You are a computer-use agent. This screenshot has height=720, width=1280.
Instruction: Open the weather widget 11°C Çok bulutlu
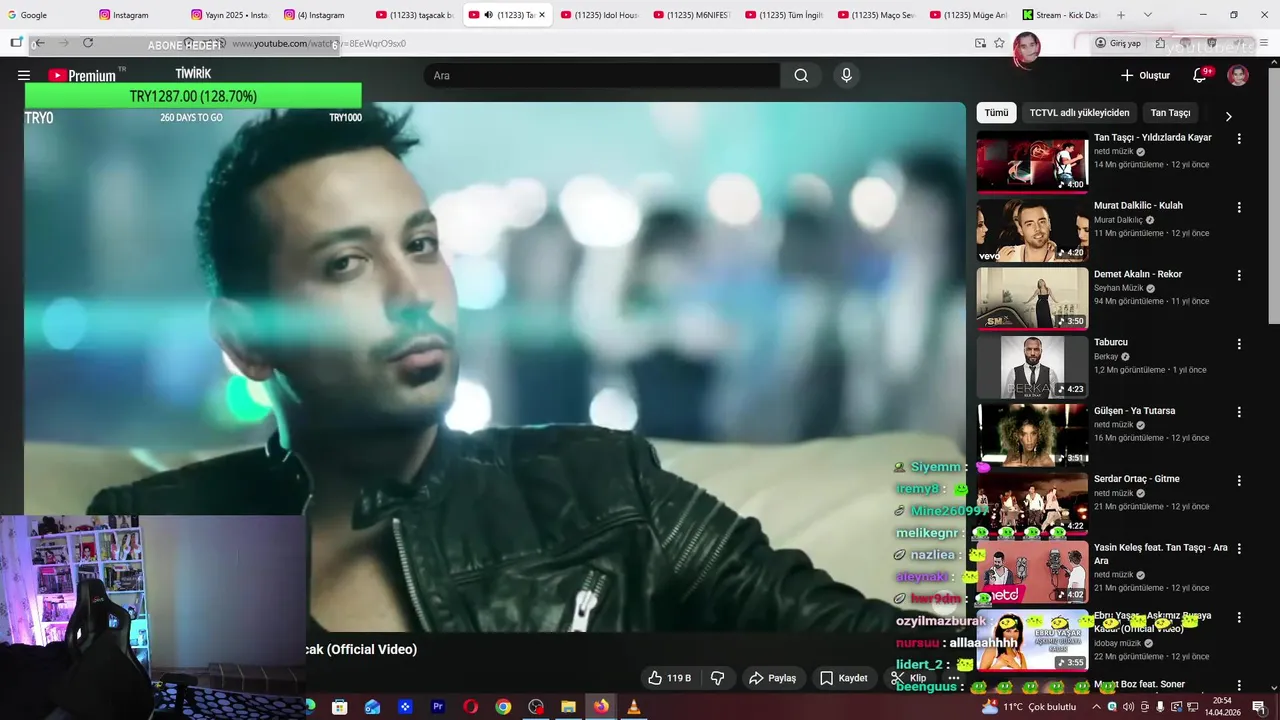(1029, 706)
